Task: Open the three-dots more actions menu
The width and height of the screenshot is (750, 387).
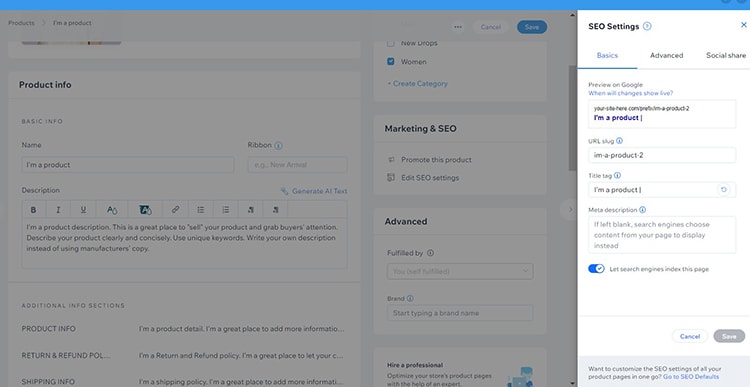Action: click(x=458, y=27)
